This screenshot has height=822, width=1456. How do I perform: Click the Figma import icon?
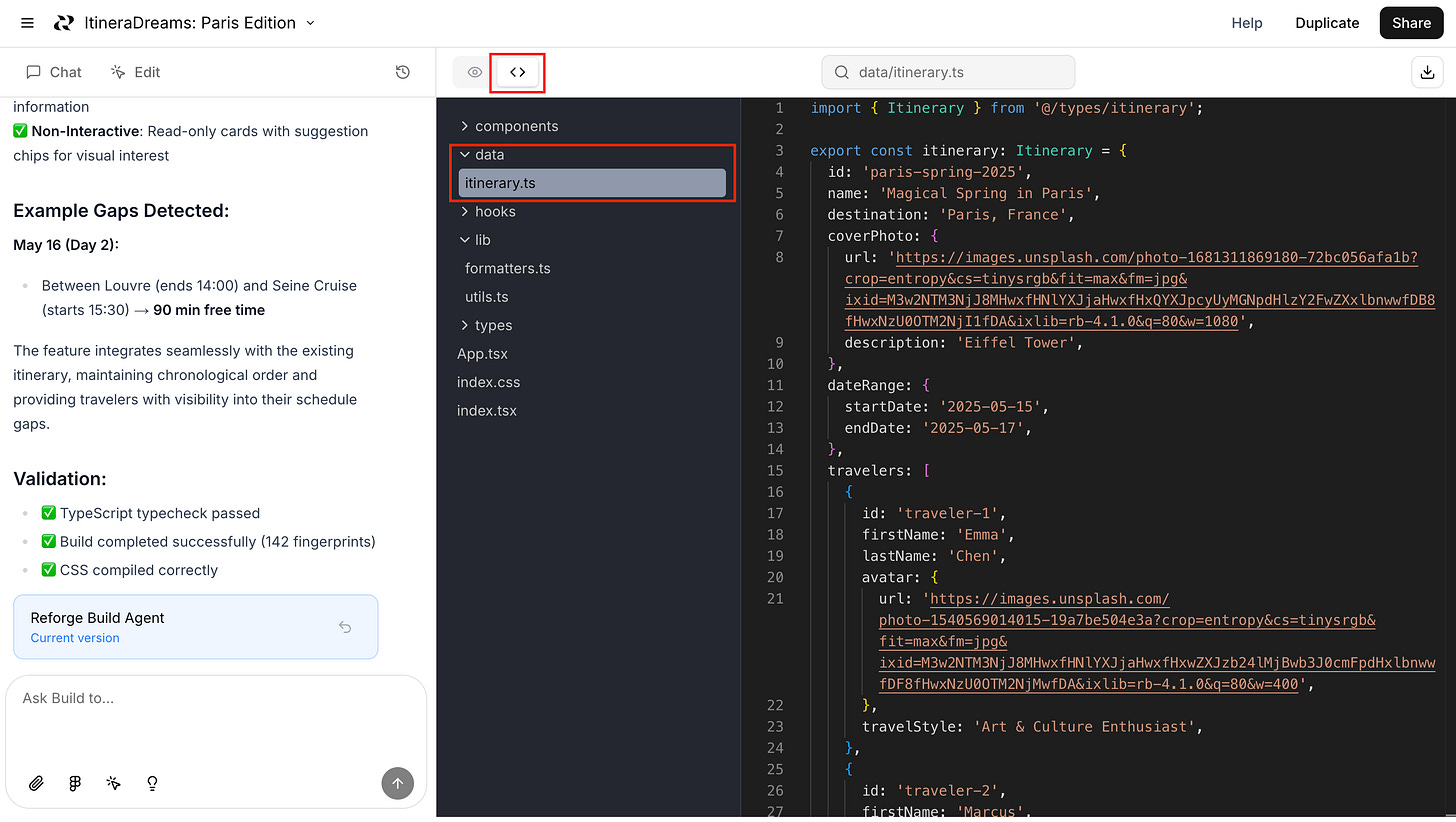[x=75, y=783]
